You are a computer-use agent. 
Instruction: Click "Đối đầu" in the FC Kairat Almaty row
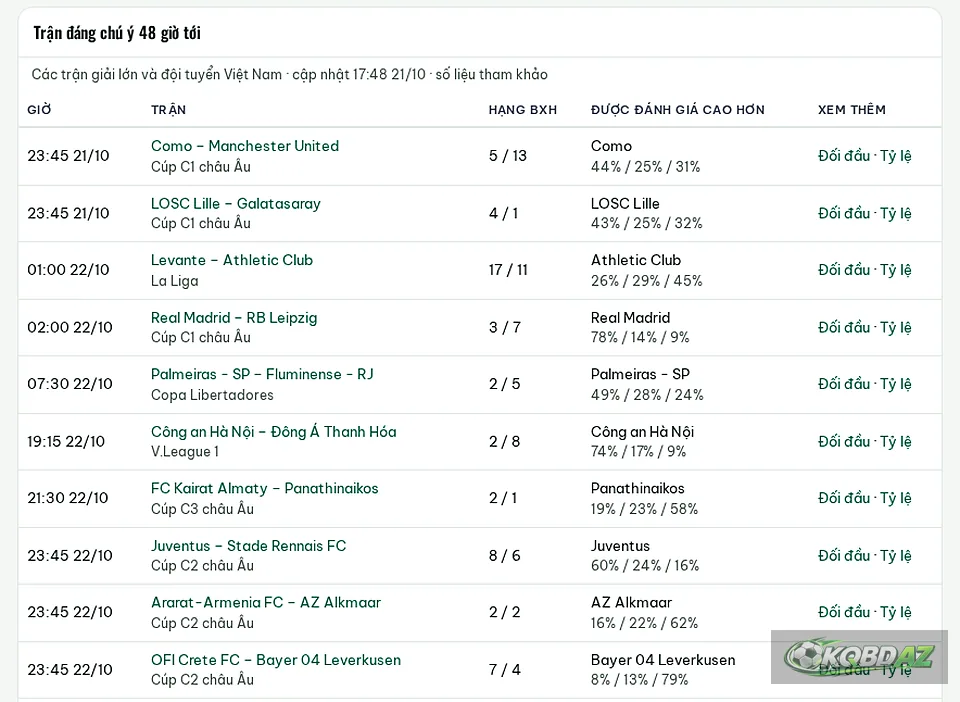[x=844, y=498]
